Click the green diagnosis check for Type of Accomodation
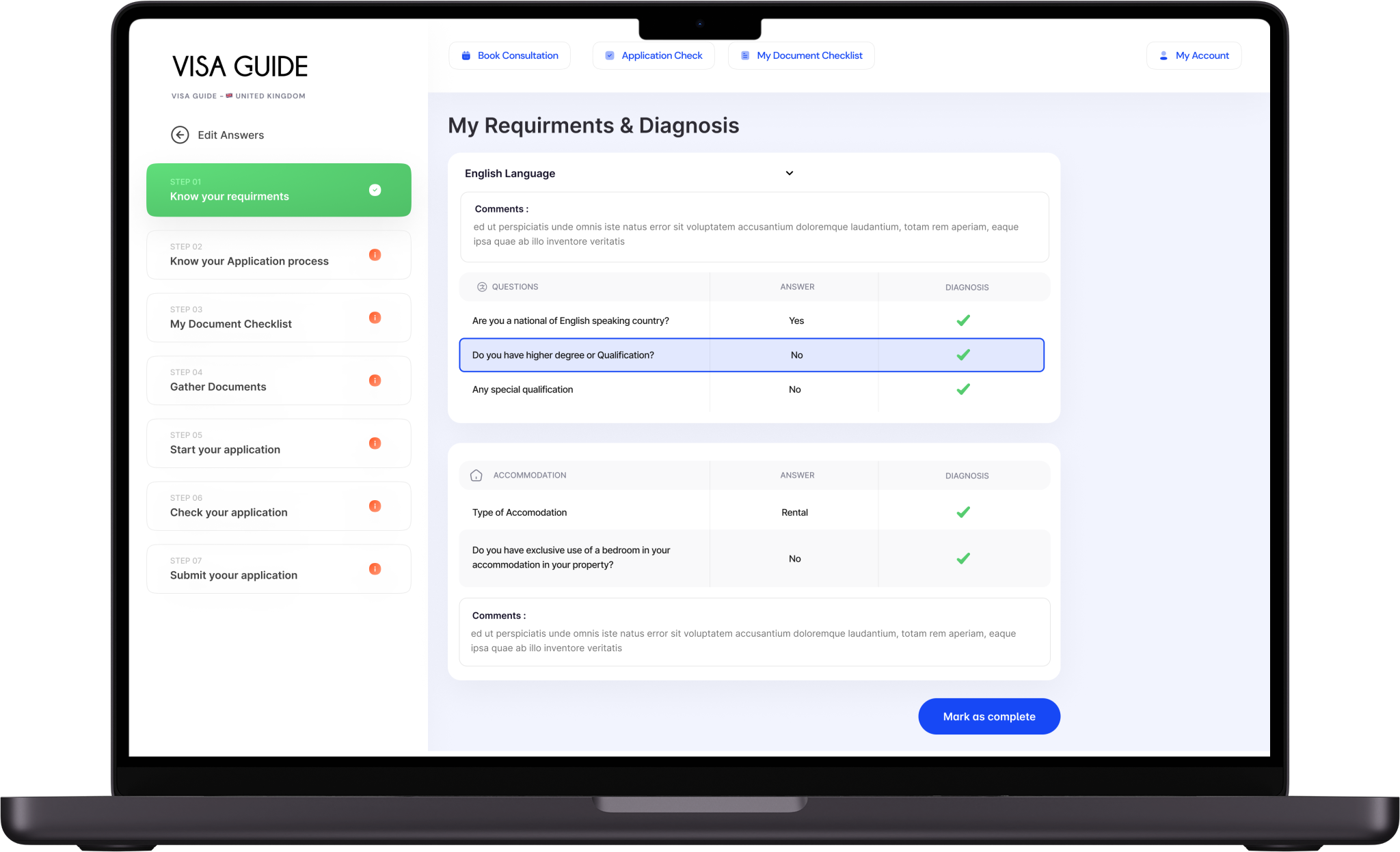 click(x=963, y=512)
